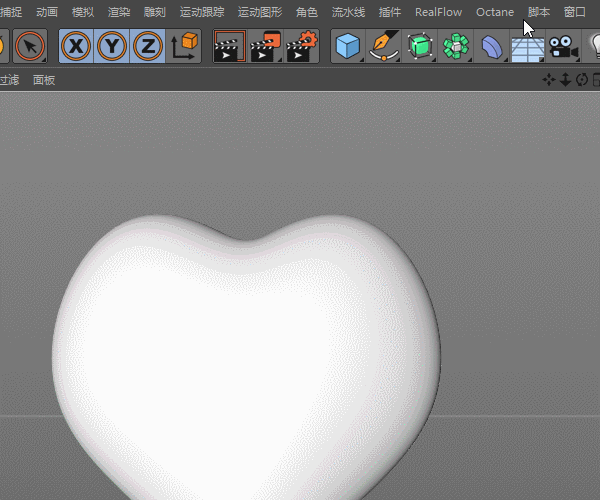This screenshot has width=600, height=500.
Task: Toggle Y axis lock
Action: pyautogui.click(x=112, y=46)
